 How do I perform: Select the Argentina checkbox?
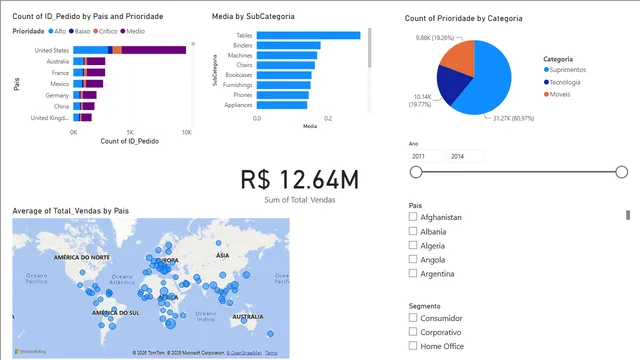coord(413,273)
